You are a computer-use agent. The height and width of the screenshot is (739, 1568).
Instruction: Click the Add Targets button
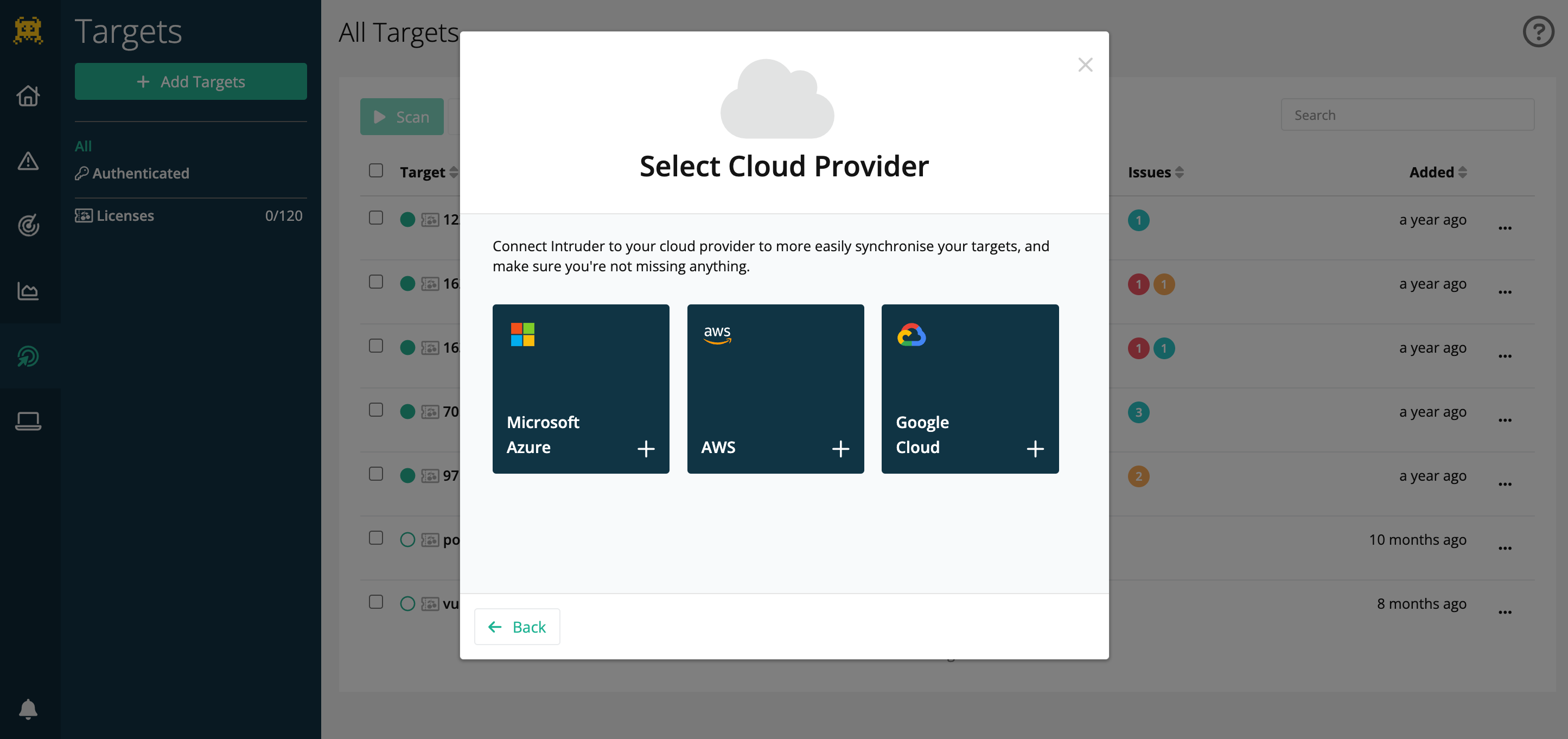190,81
